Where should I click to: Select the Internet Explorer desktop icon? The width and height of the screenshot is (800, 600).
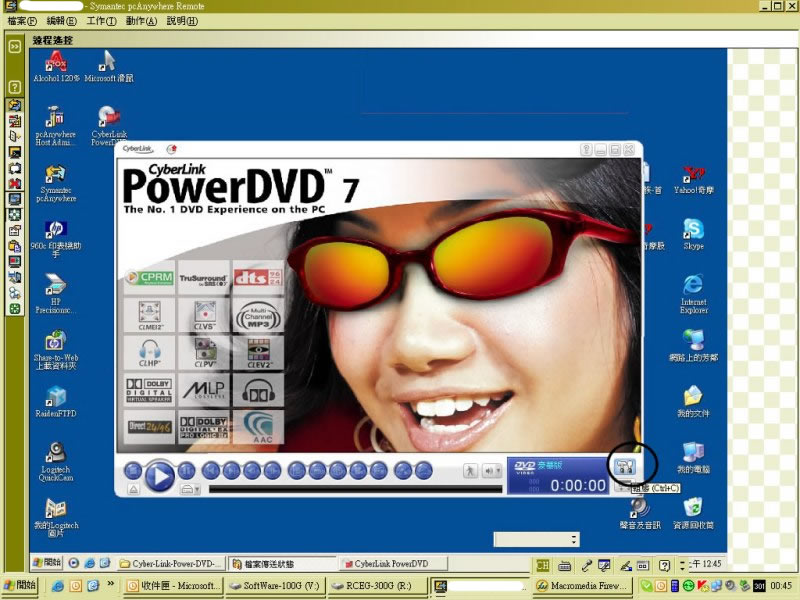pyautogui.click(x=693, y=294)
